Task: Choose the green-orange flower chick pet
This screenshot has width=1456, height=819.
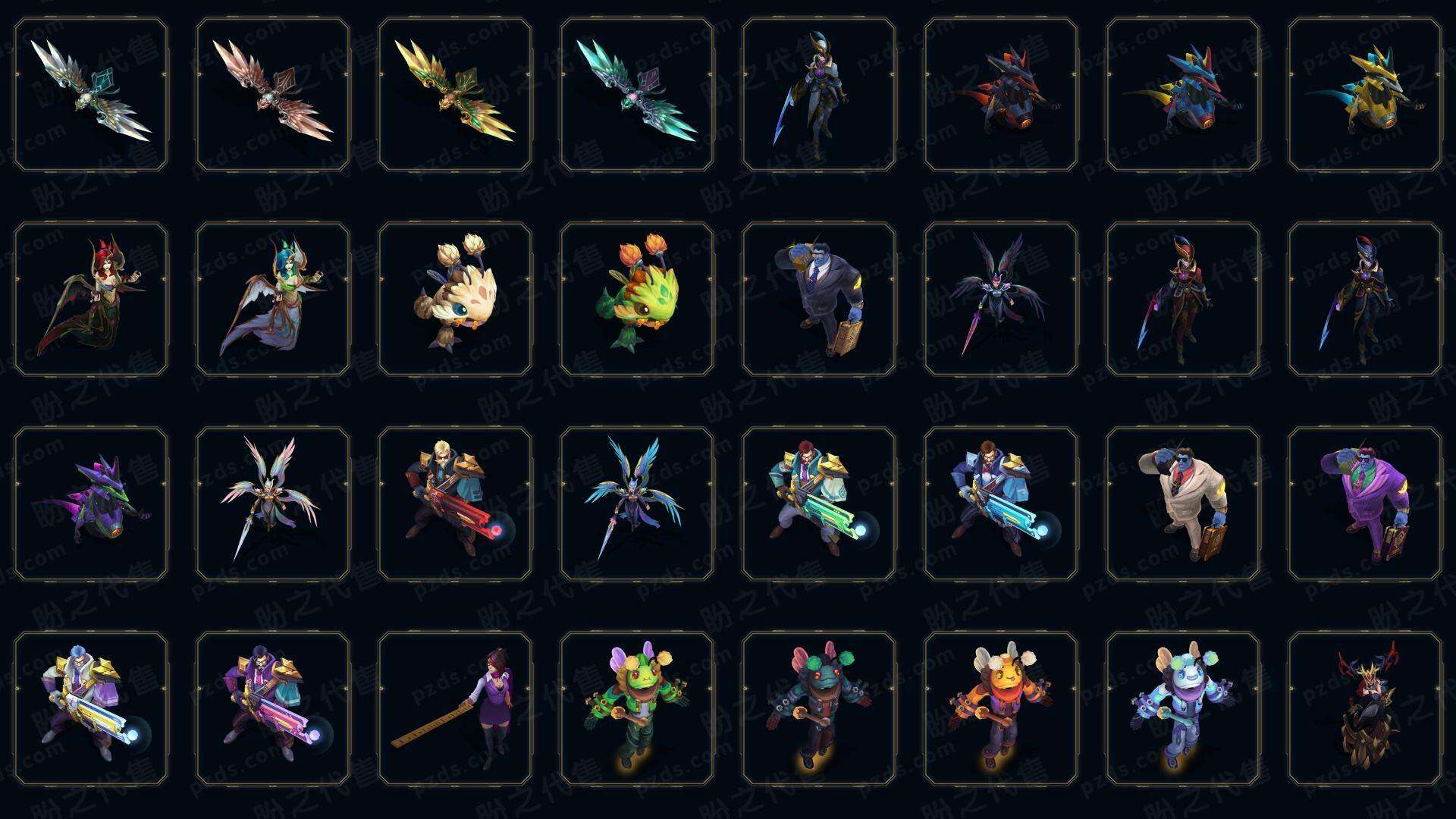Action: point(637,299)
